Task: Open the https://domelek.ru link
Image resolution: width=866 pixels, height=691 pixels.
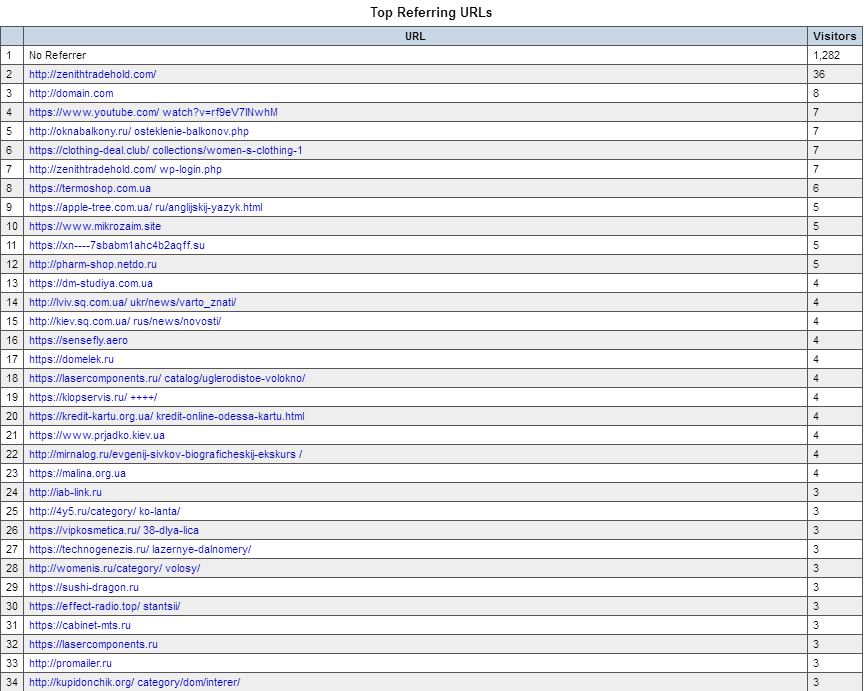Action: 71,359
